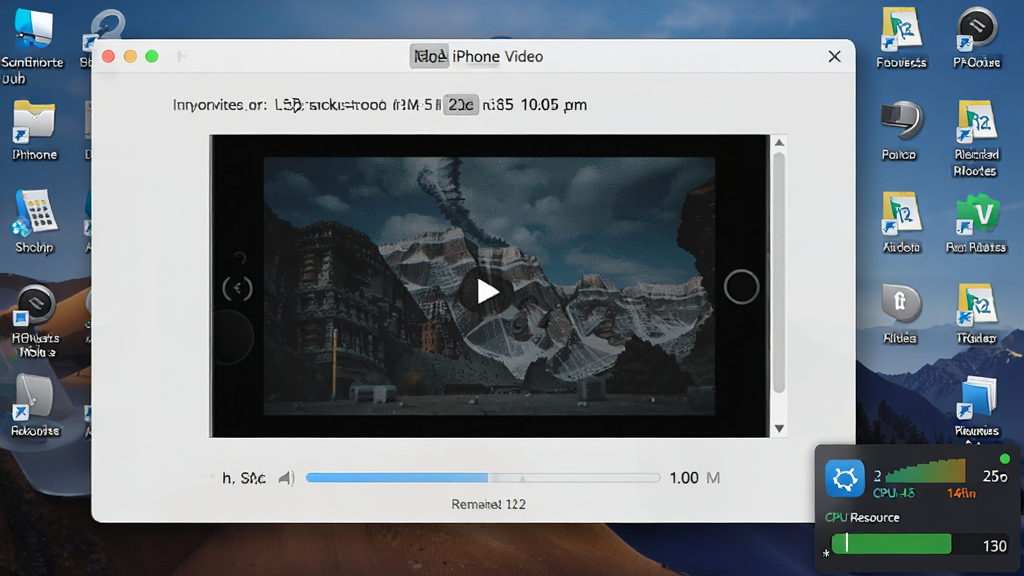1024x576 pixels.
Task: Click the blue gear icon in CPU widget
Action: [844, 479]
